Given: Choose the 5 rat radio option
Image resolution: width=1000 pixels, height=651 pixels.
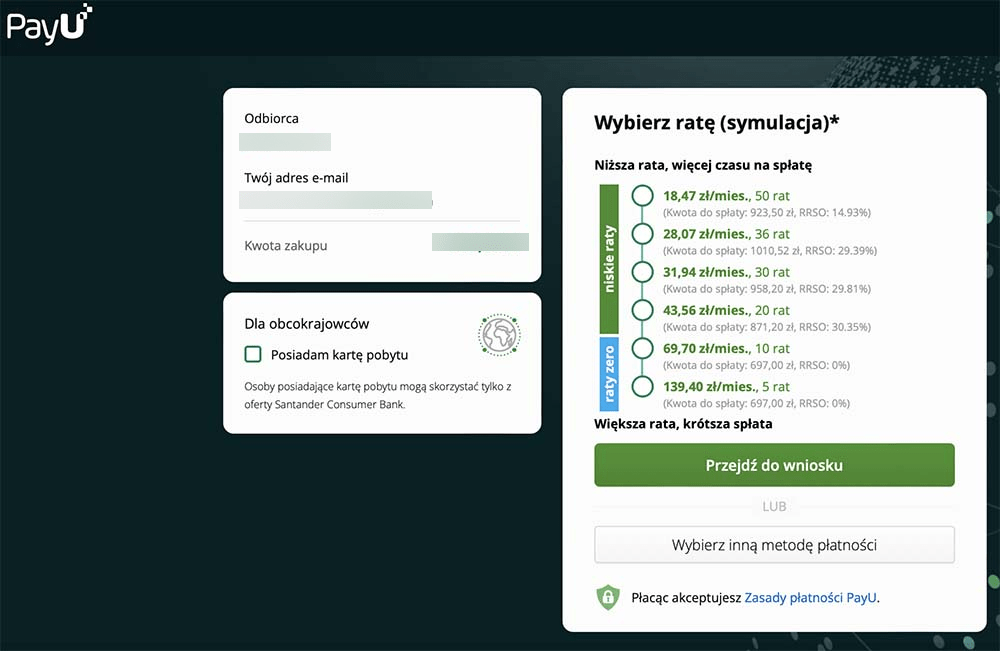Looking at the screenshot, I should pyautogui.click(x=643, y=386).
